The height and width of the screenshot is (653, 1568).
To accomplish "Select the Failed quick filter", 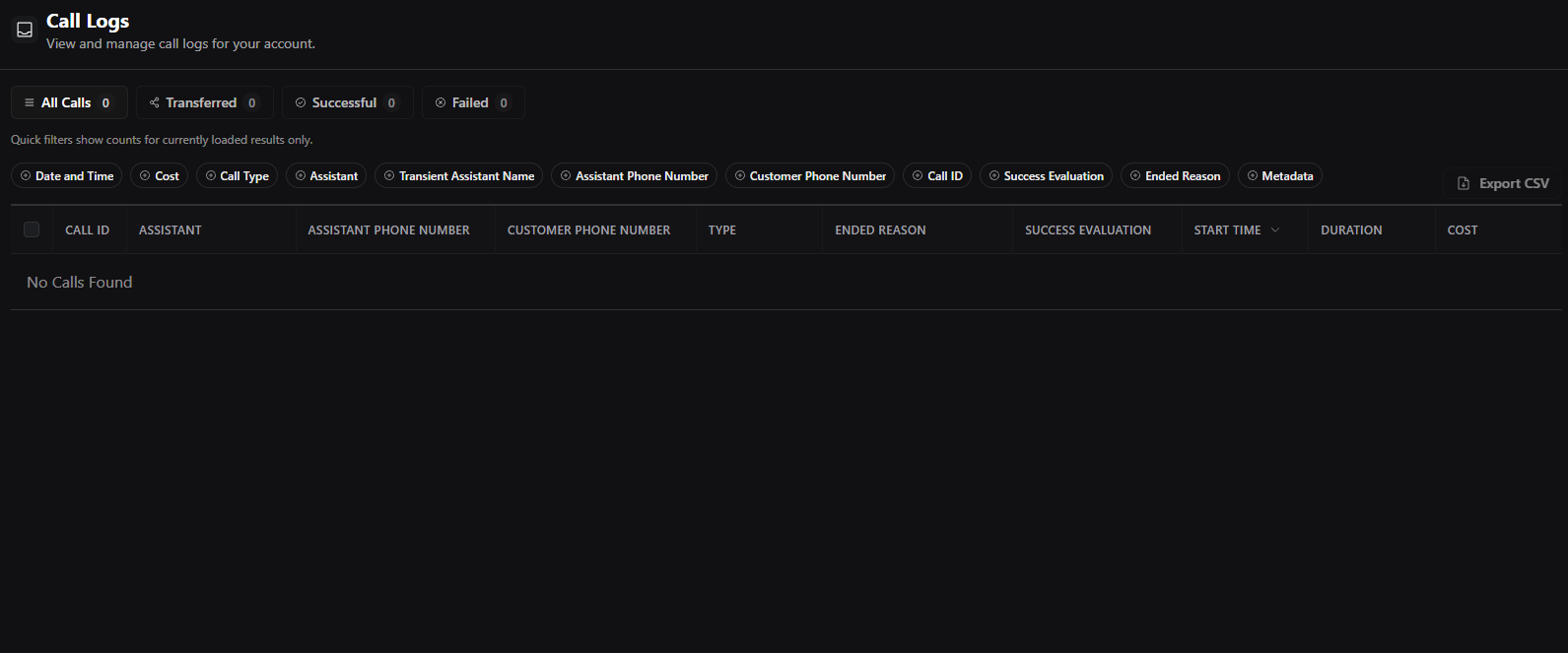I will (473, 102).
